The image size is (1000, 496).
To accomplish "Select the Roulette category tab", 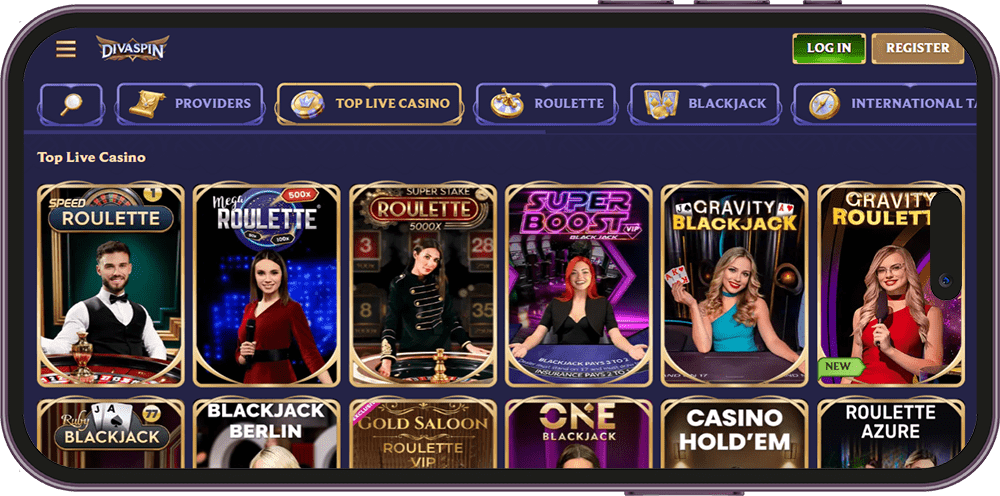I will tap(546, 104).
